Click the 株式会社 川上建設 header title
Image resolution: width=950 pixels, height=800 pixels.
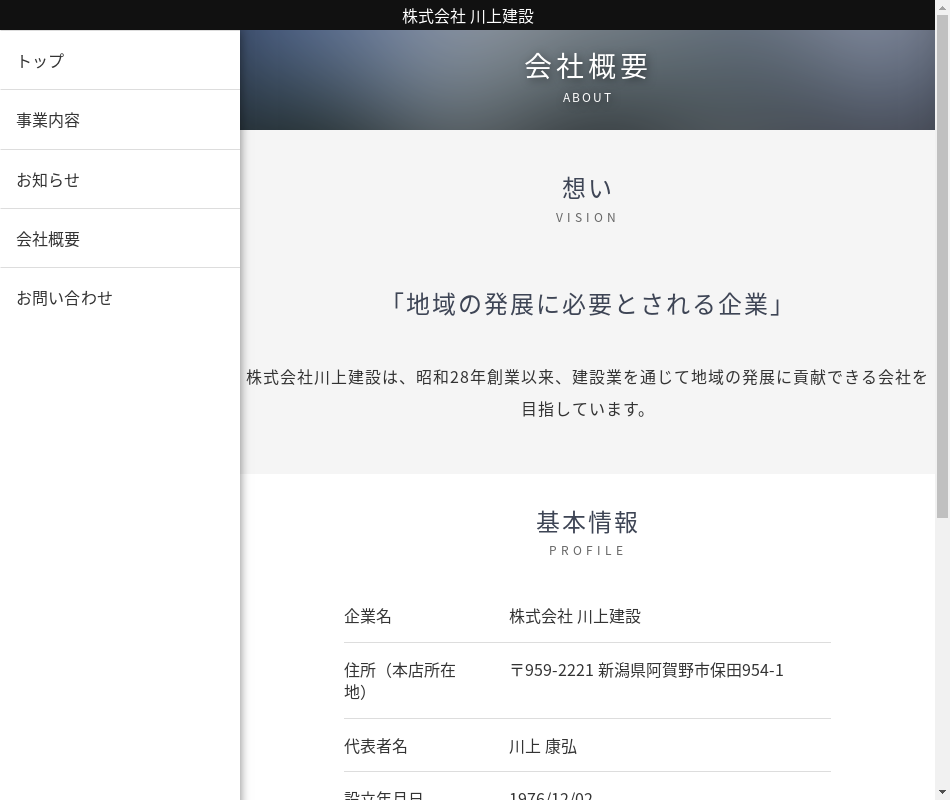[468, 16]
